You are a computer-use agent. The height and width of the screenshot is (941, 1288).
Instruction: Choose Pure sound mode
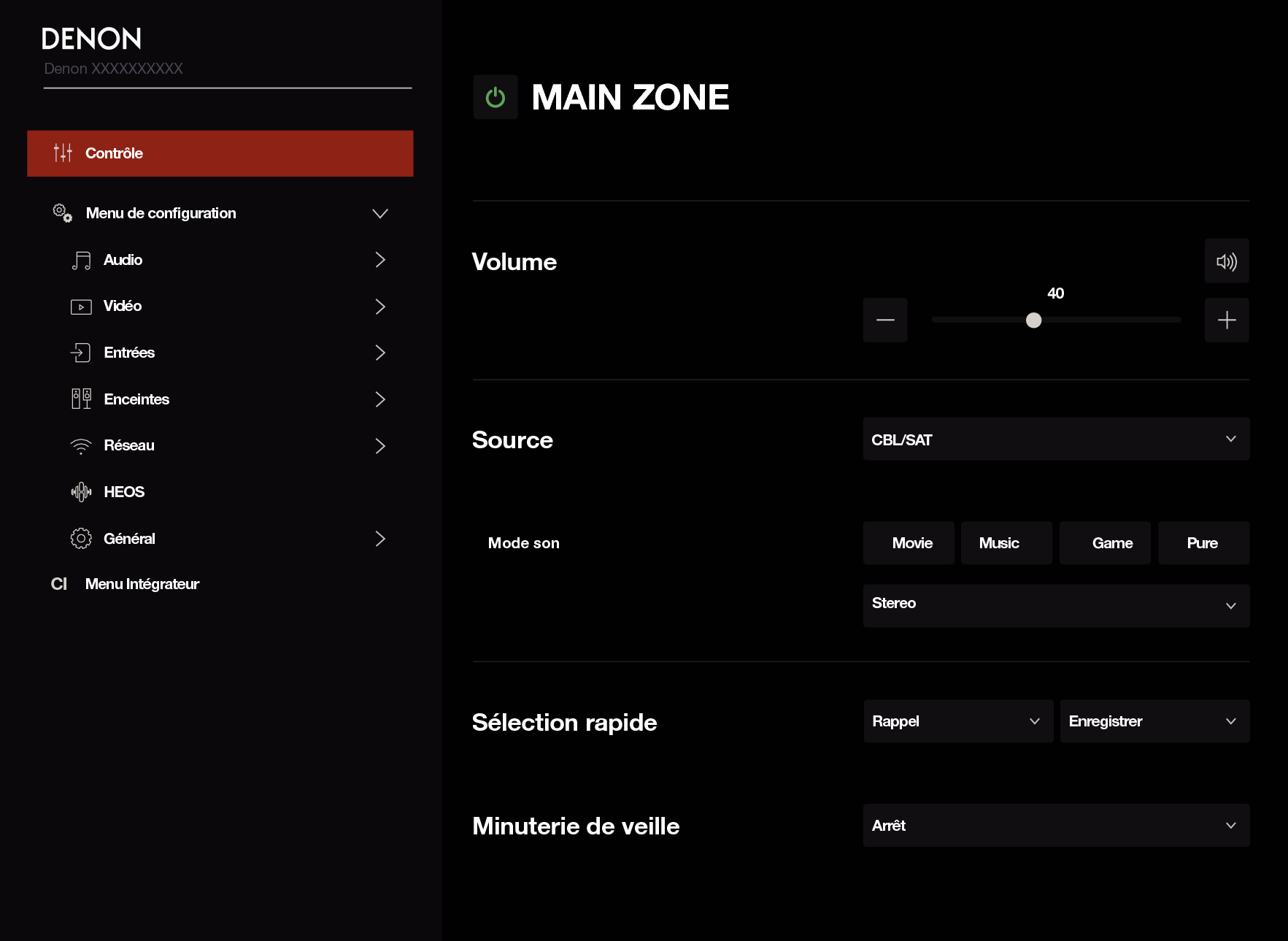point(1203,543)
